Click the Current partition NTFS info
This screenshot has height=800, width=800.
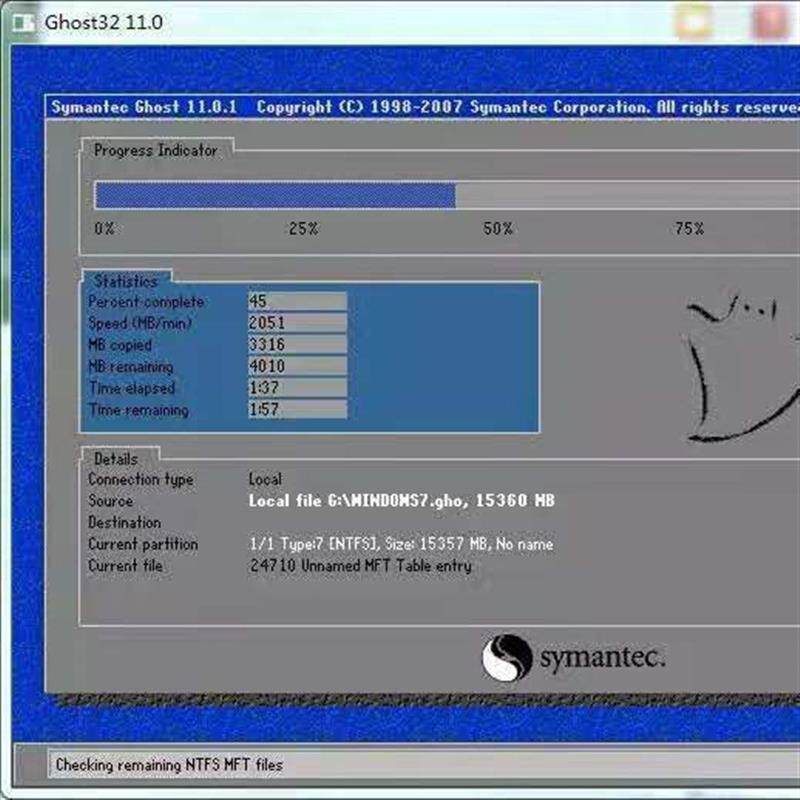[402, 544]
